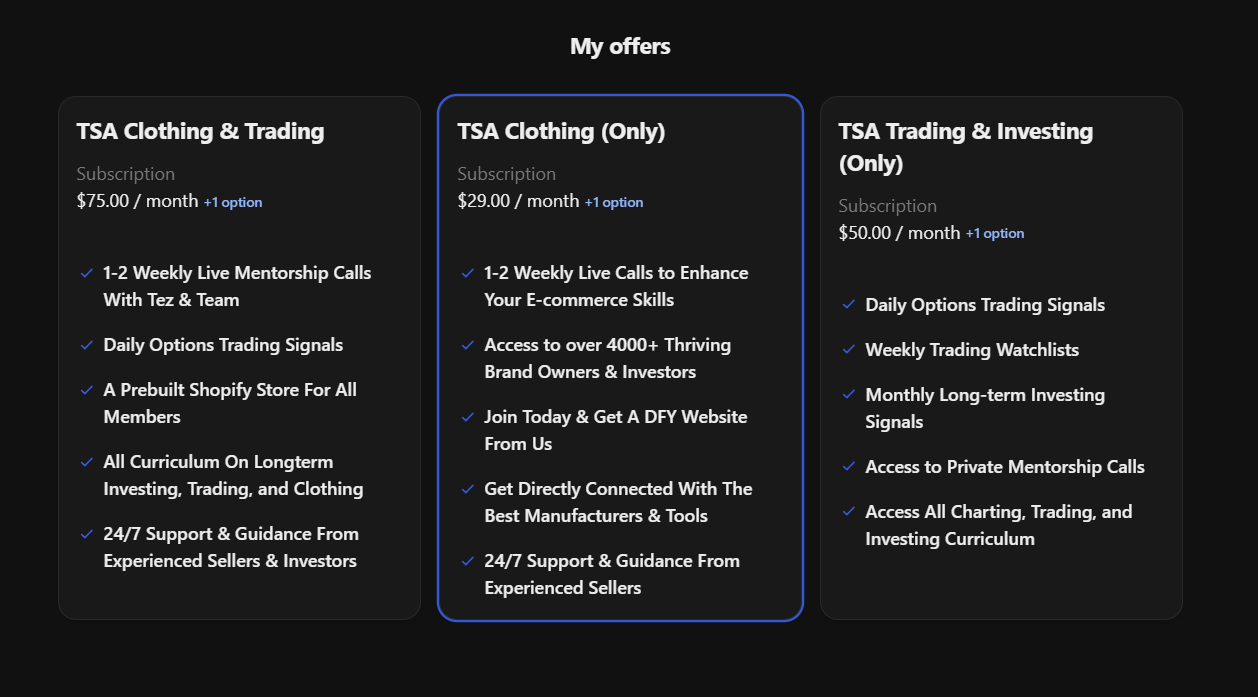
Task: Open the TSA Clothing (Only) card title
Action: (561, 131)
